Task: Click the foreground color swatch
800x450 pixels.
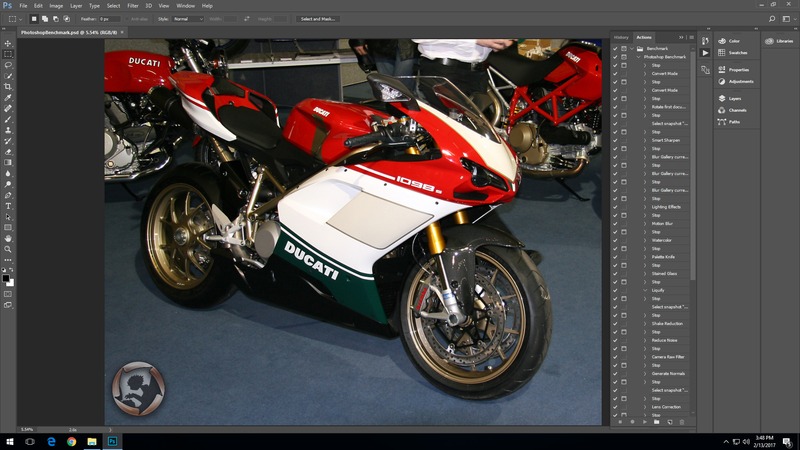Action: pyautogui.click(x=7, y=279)
